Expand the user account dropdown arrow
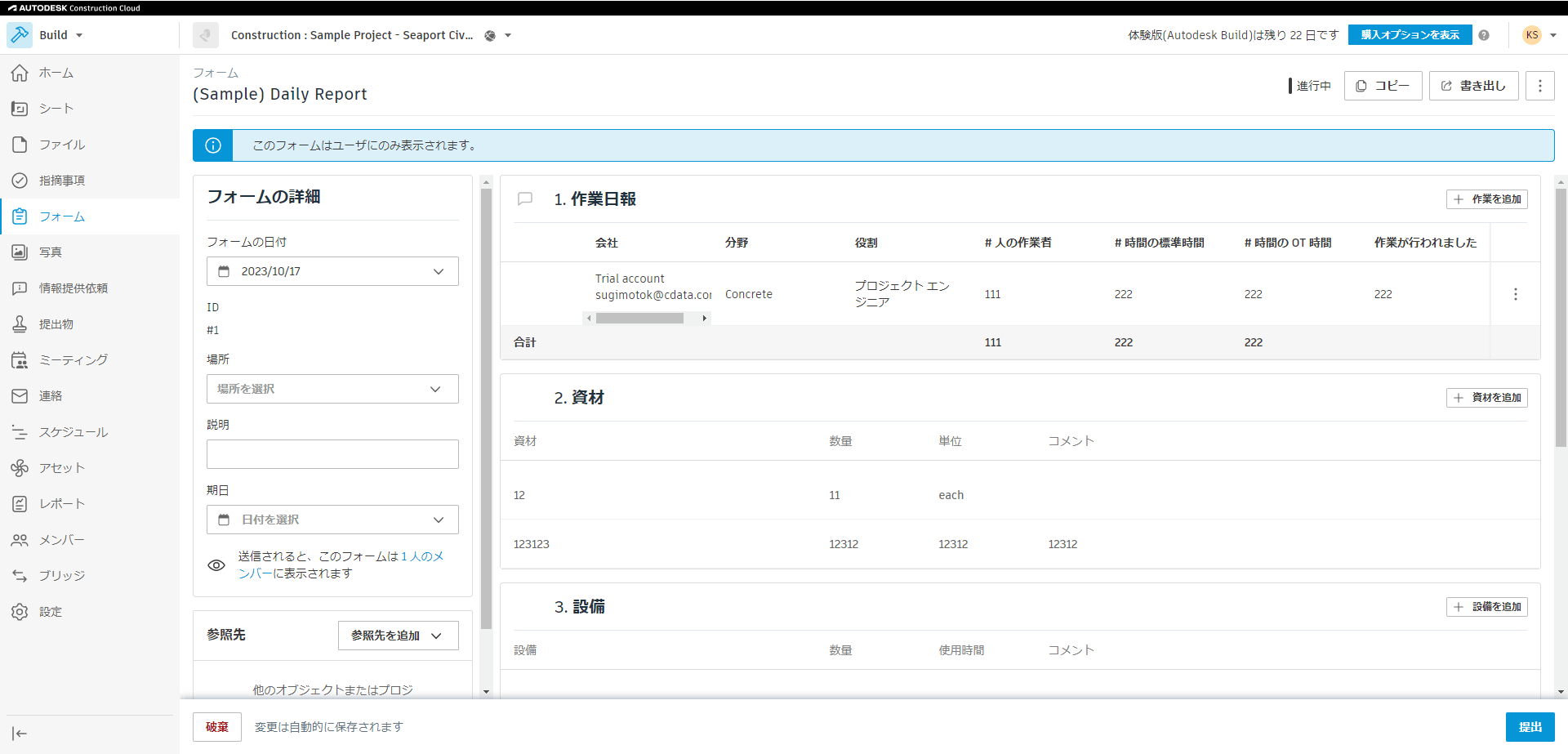 1553,35
